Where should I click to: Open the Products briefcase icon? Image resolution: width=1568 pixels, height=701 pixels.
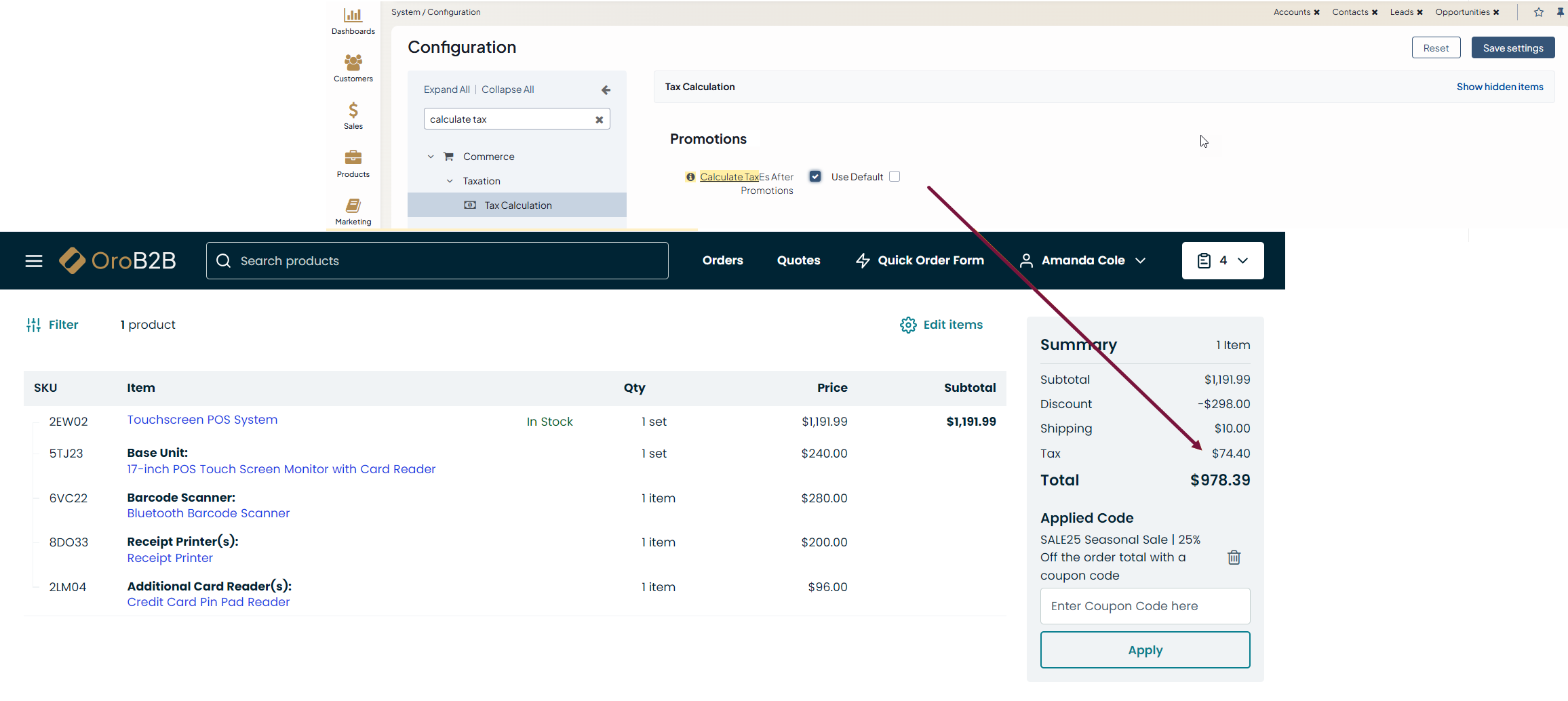click(x=353, y=159)
